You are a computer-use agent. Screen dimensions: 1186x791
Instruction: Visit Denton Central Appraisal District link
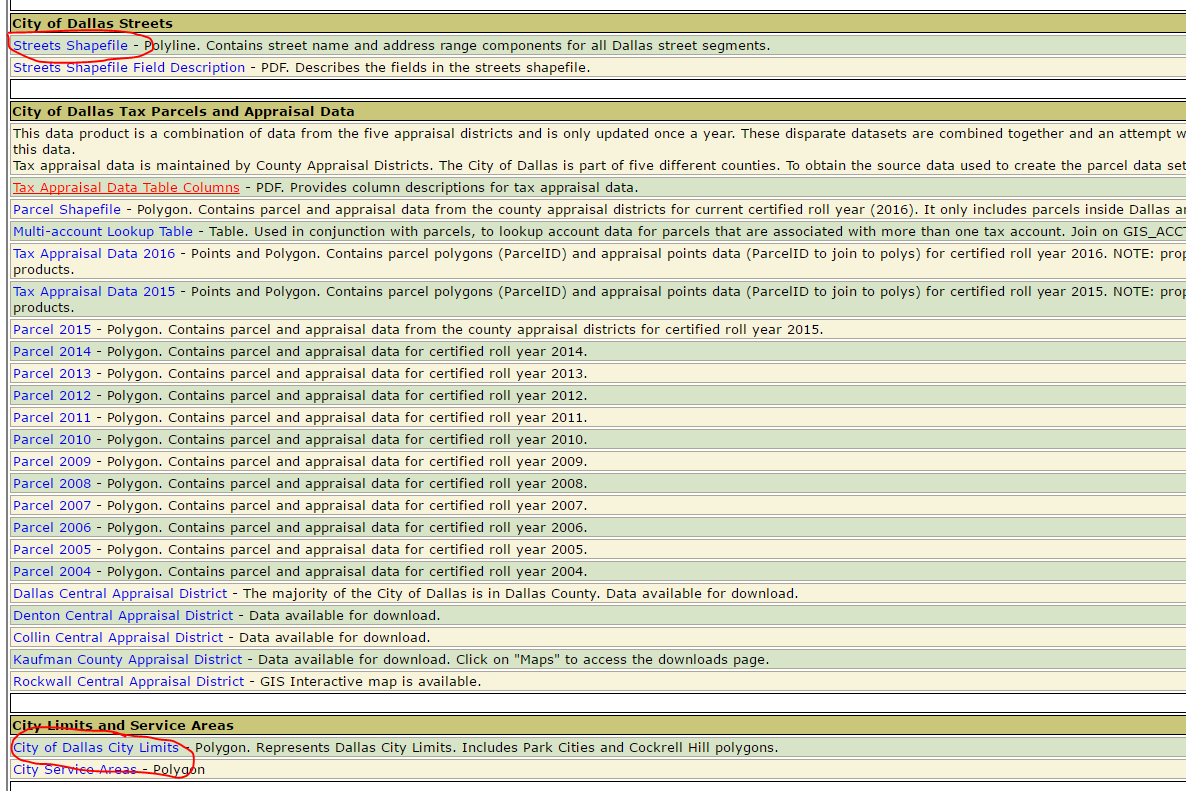[123, 616]
